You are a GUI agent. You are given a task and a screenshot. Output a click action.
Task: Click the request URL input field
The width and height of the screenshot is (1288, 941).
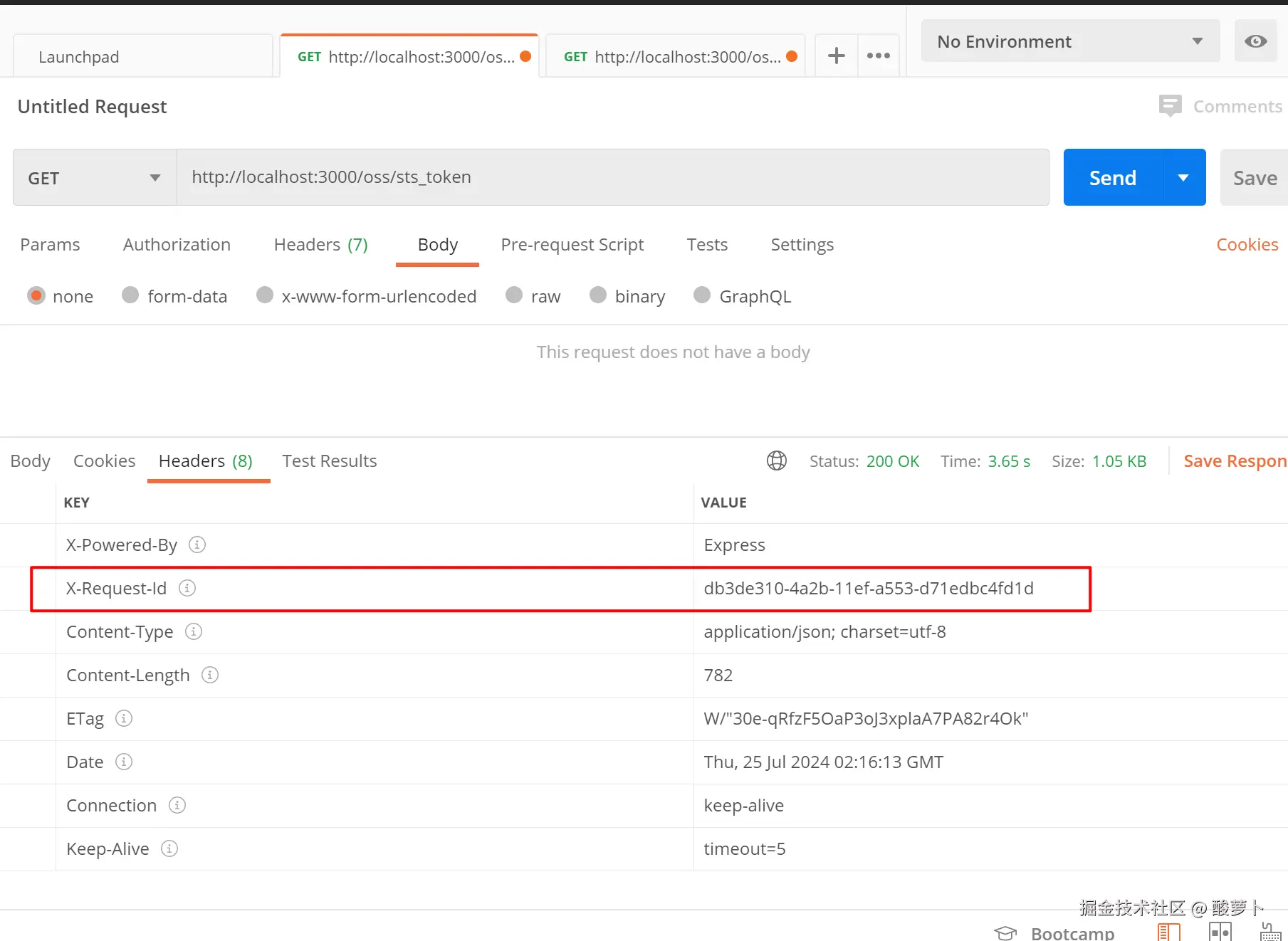(x=613, y=177)
